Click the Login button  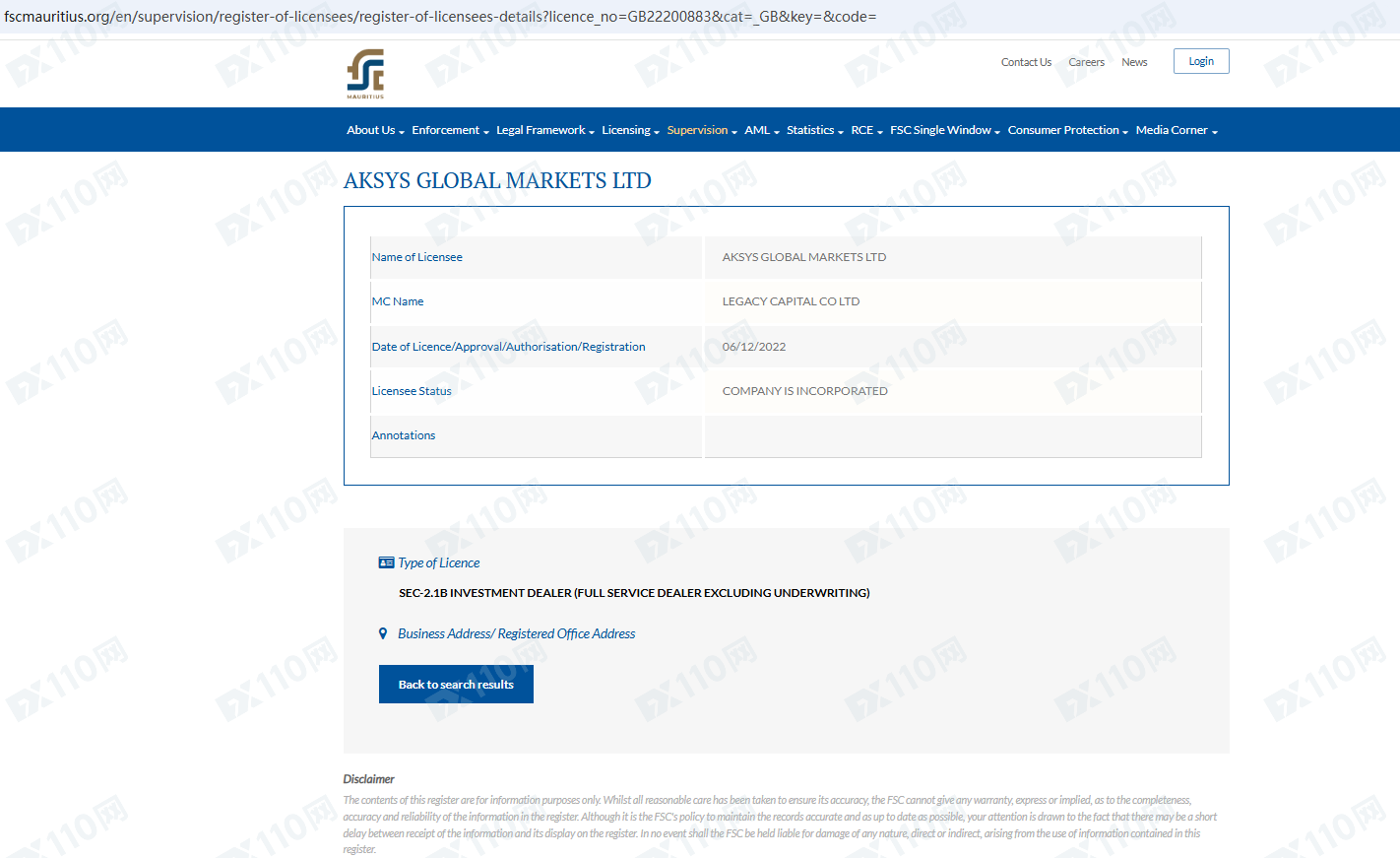(1200, 61)
